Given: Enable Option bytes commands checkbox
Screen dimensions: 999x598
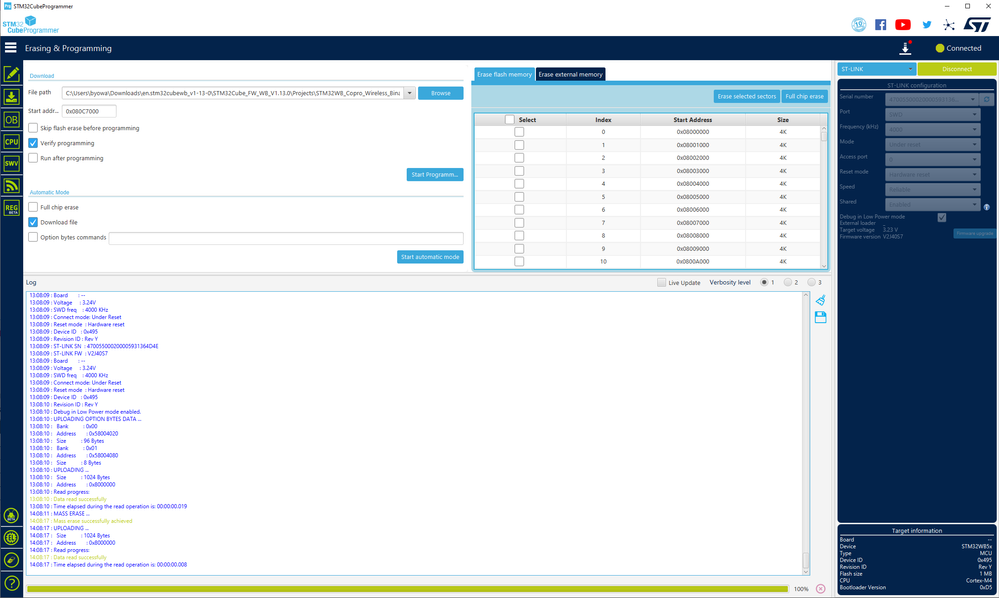Looking at the screenshot, I should (x=33, y=237).
